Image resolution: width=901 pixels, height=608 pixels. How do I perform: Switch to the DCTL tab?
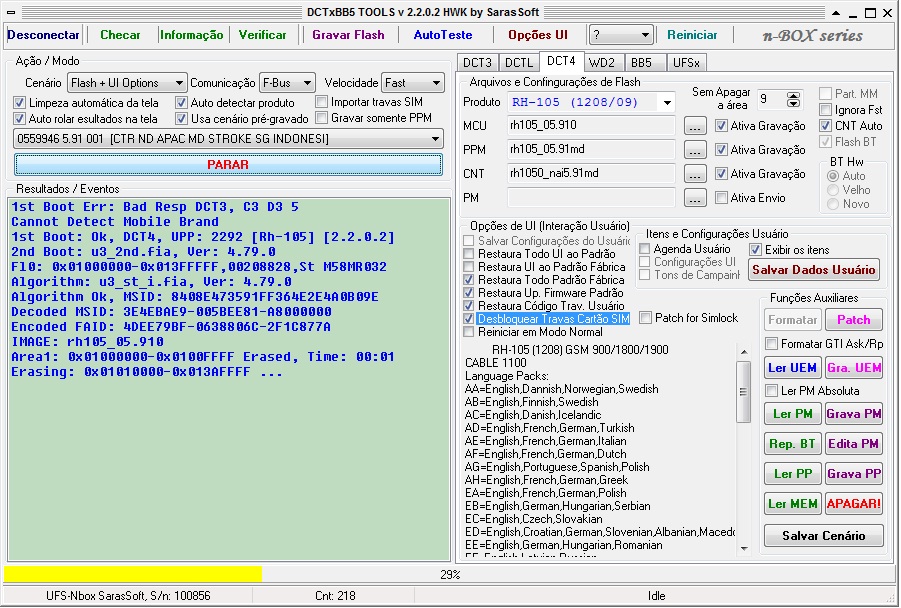coord(519,63)
